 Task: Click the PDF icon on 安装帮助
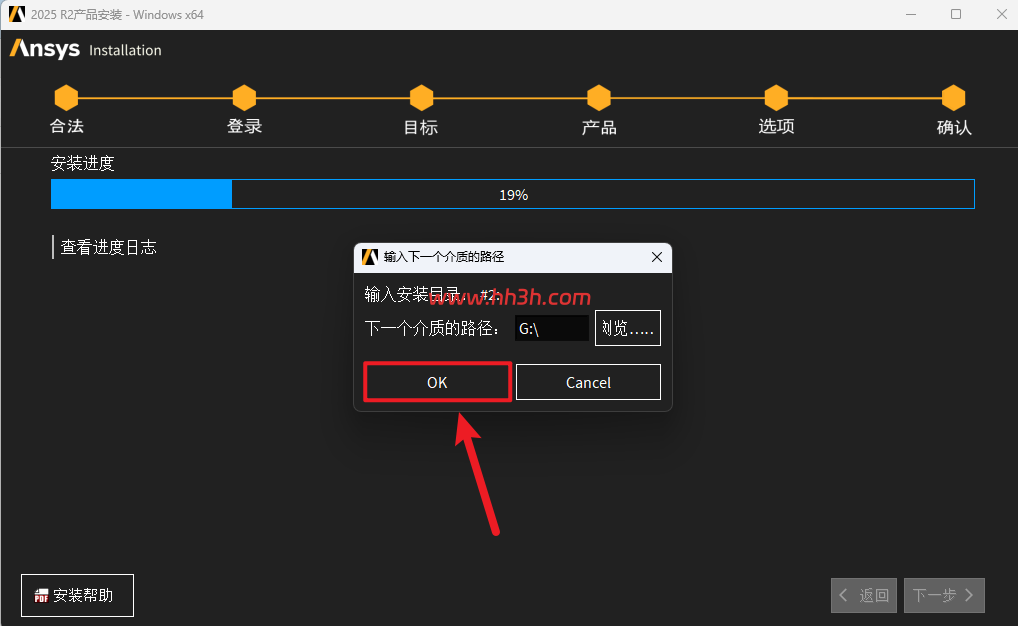[42, 595]
